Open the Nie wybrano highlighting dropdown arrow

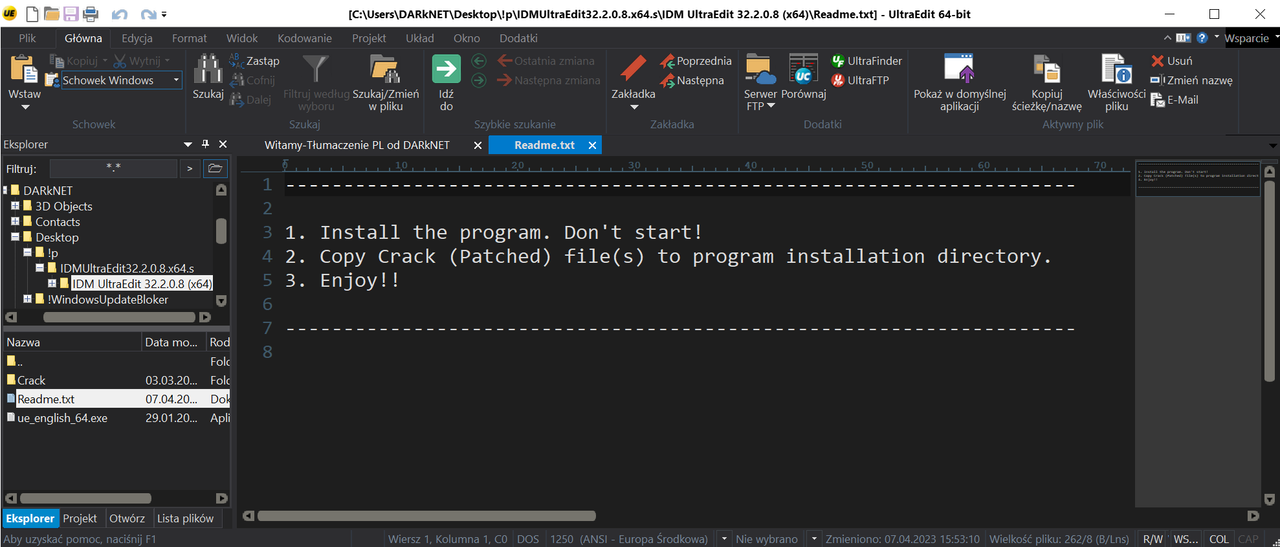[x=815, y=538]
